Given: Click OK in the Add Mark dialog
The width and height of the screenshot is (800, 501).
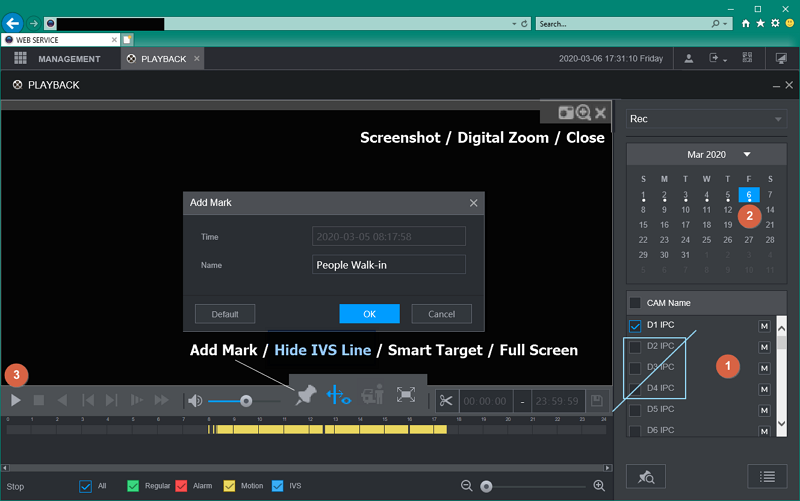Looking at the screenshot, I should pyautogui.click(x=369, y=314).
